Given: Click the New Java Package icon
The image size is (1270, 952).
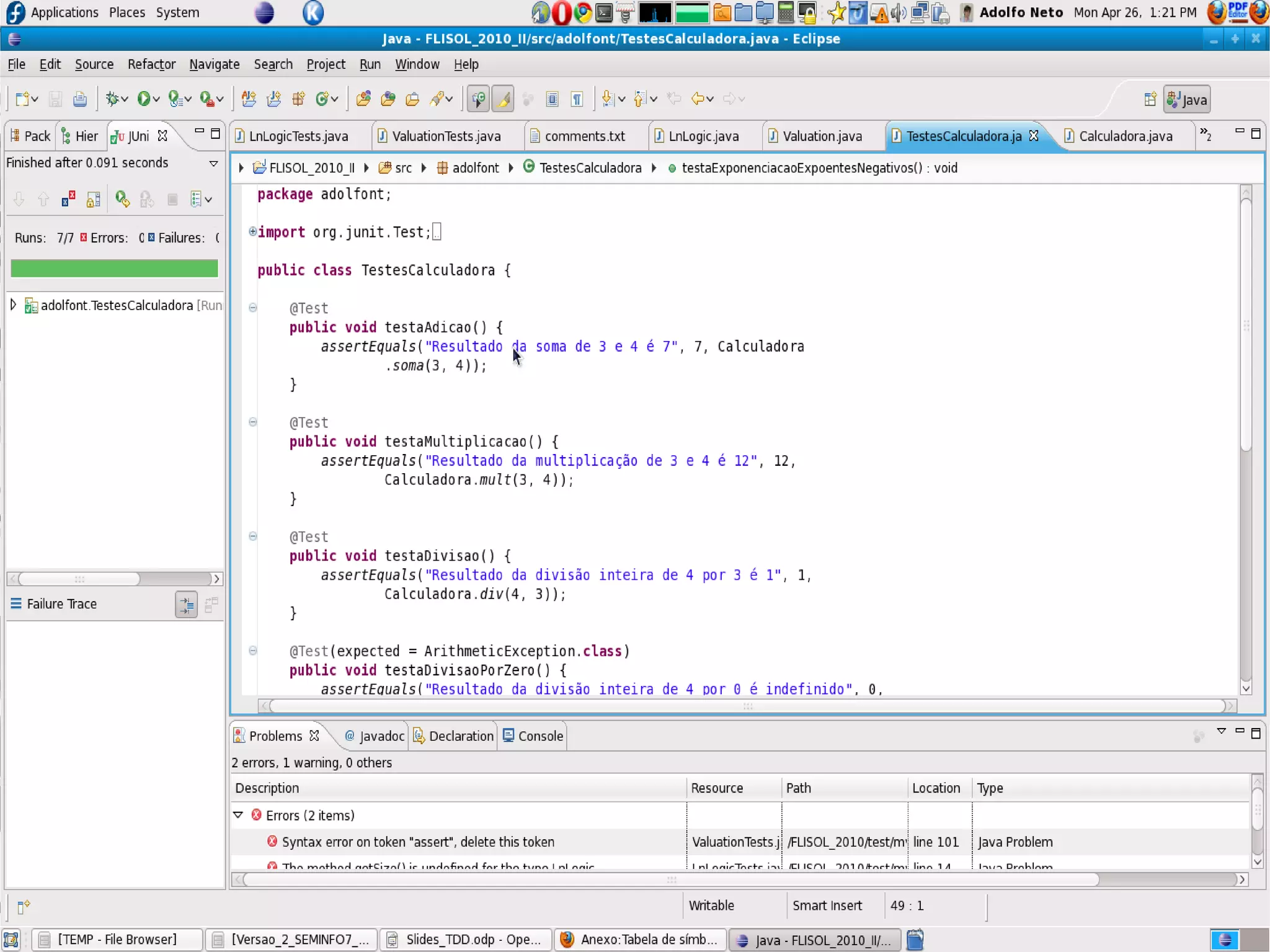Looking at the screenshot, I should tap(298, 99).
